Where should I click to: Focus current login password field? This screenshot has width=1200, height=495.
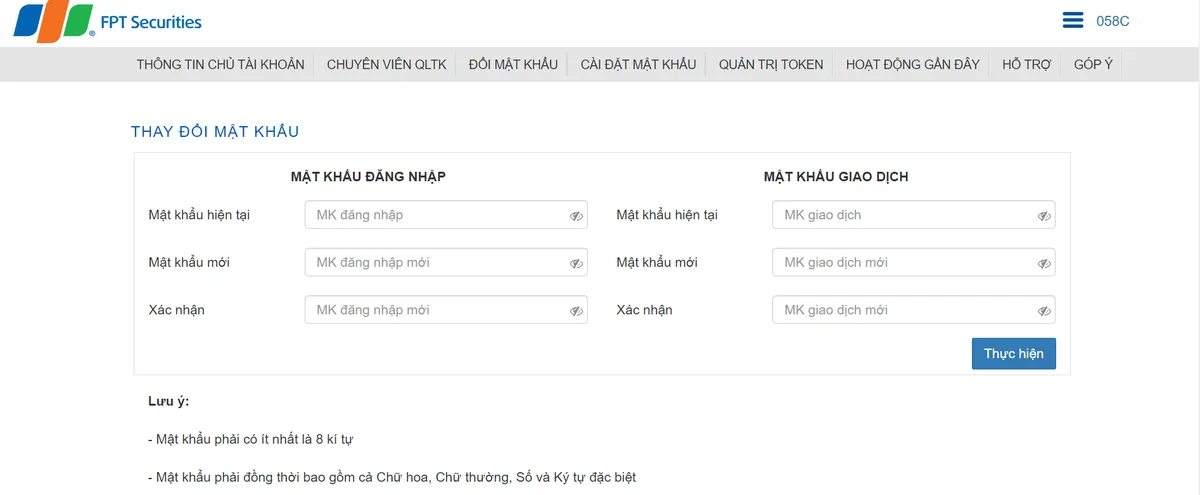(446, 215)
